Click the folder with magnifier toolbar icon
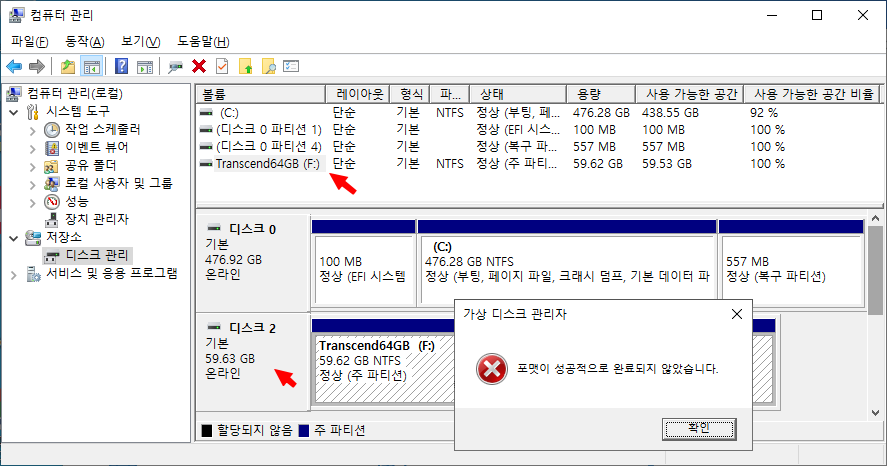 click(268, 66)
